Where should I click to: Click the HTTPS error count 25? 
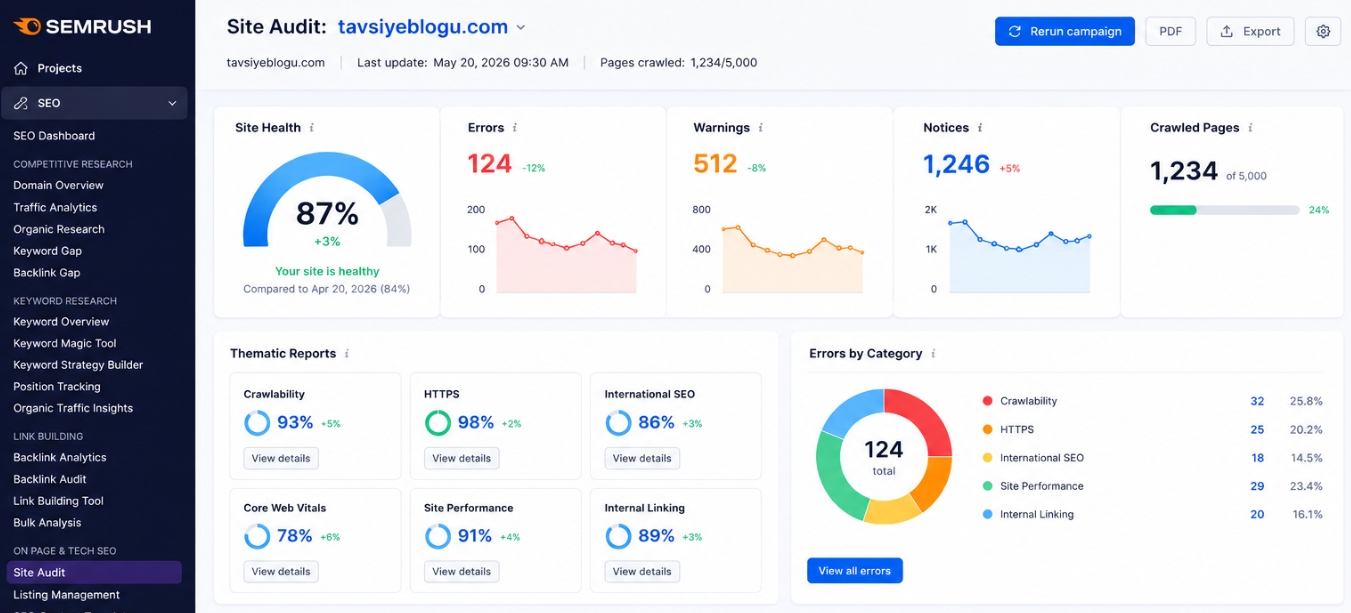tap(1257, 429)
